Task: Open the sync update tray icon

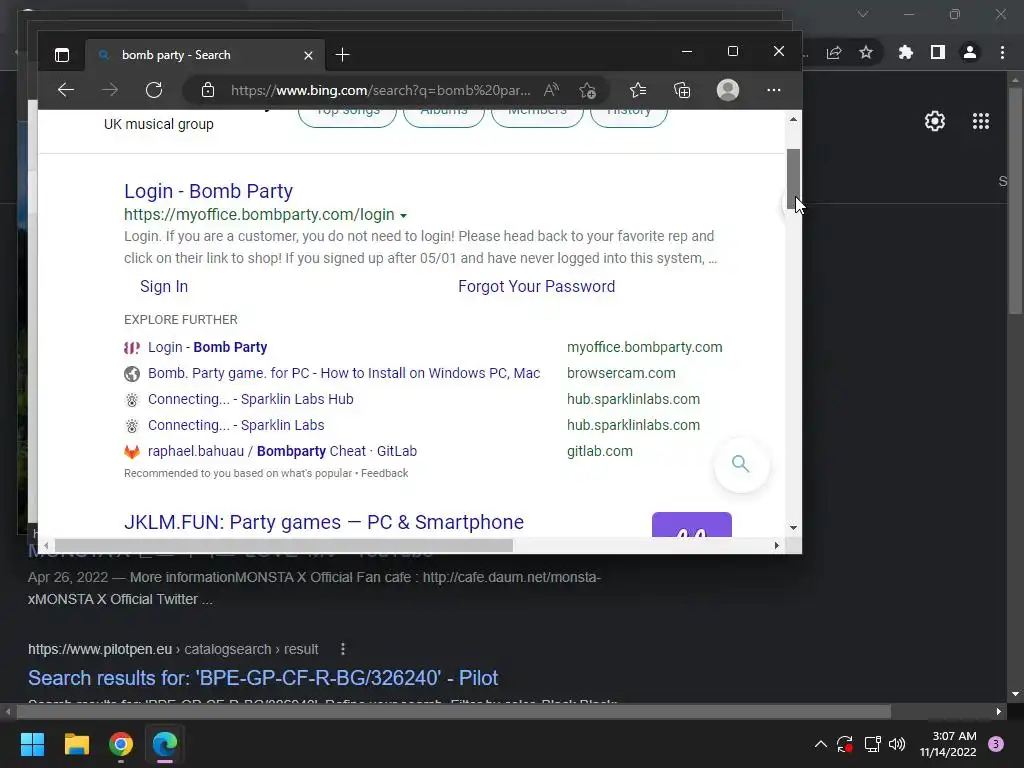Action: point(845,744)
